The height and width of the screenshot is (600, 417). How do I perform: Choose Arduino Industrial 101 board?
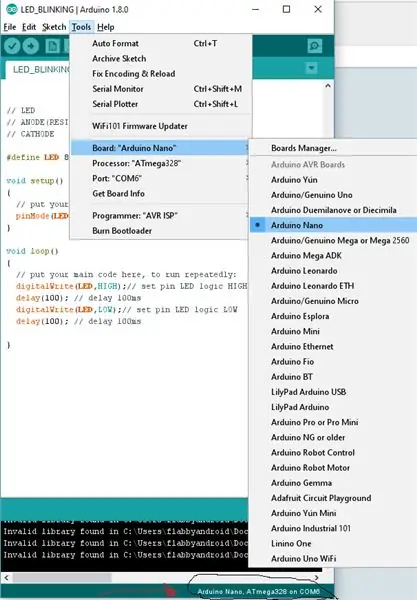[x=333, y=528]
